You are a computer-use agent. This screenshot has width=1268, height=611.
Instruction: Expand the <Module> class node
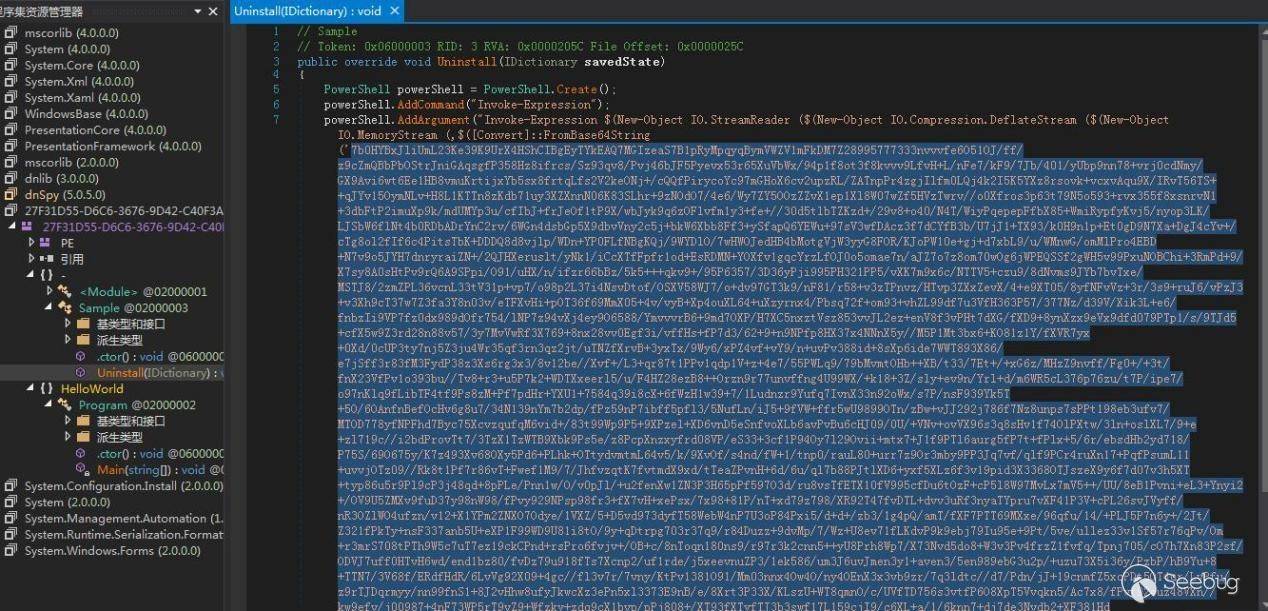pos(48,292)
